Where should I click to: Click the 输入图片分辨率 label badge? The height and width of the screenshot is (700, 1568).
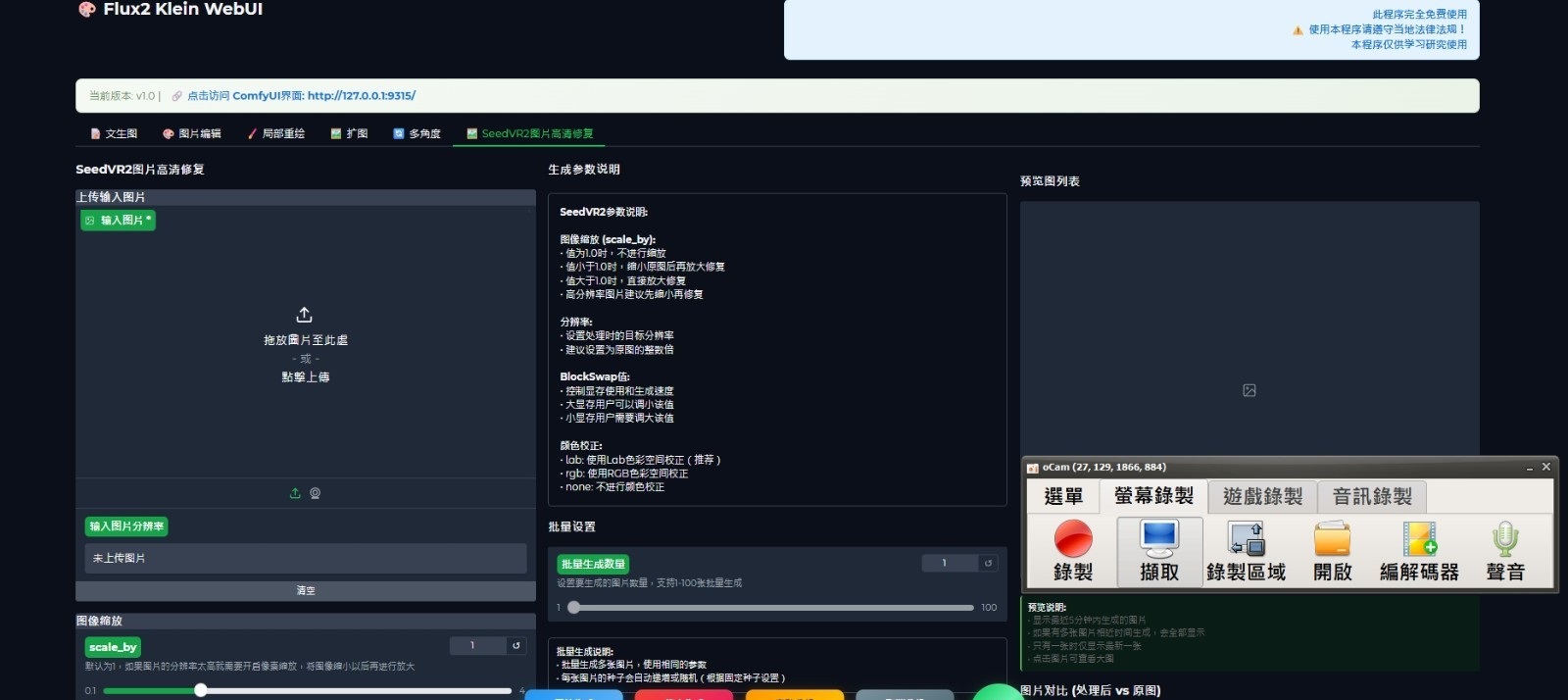tap(126, 526)
